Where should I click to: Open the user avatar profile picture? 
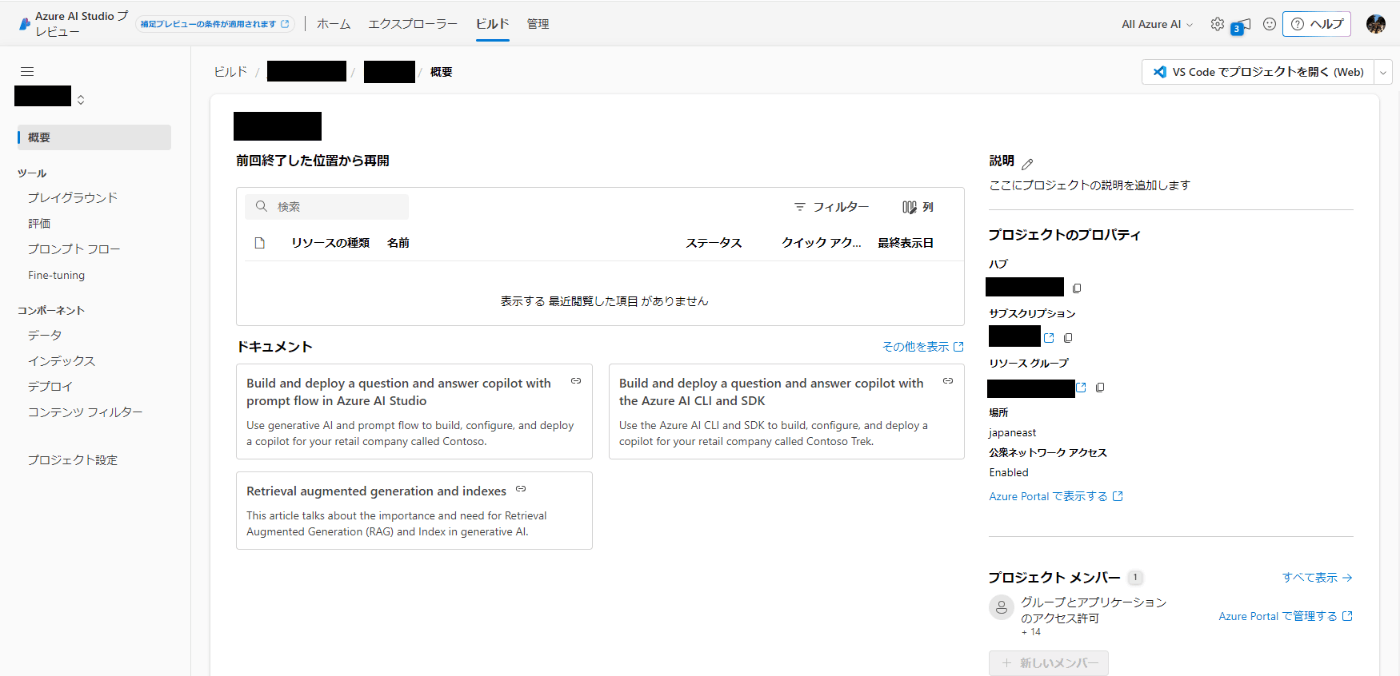pyautogui.click(x=1376, y=24)
